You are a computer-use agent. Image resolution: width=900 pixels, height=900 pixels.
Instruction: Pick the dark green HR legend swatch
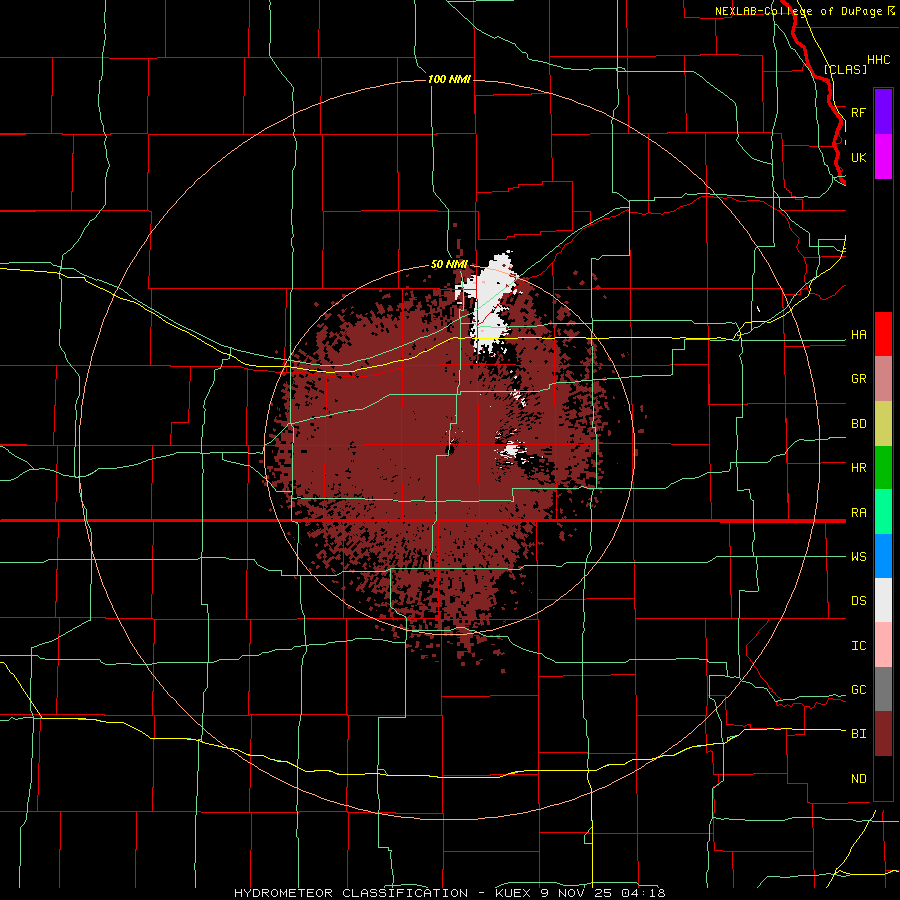[x=883, y=468]
